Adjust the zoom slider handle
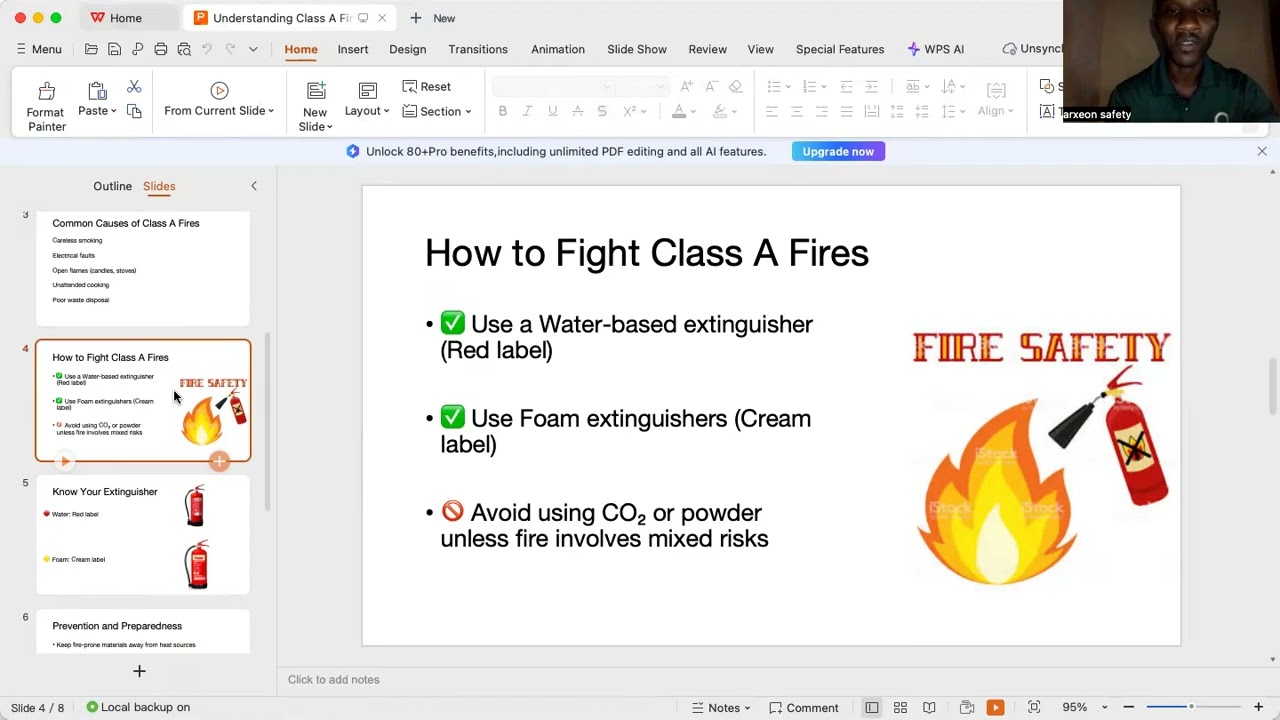Image resolution: width=1280 pixels, height=720 pixels. tap(1191, 708)
